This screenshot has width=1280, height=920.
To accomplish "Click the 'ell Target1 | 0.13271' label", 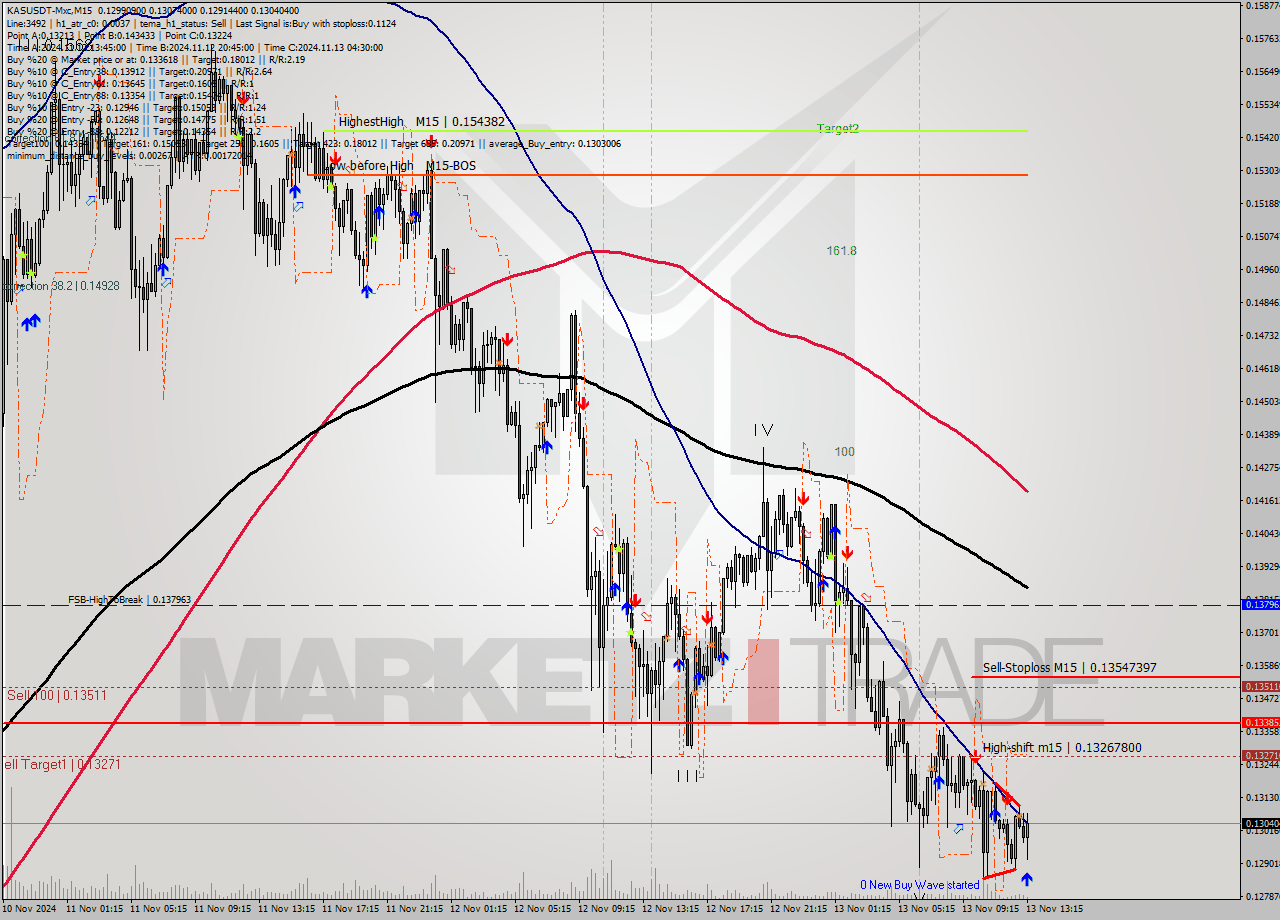I will (62, 764).
